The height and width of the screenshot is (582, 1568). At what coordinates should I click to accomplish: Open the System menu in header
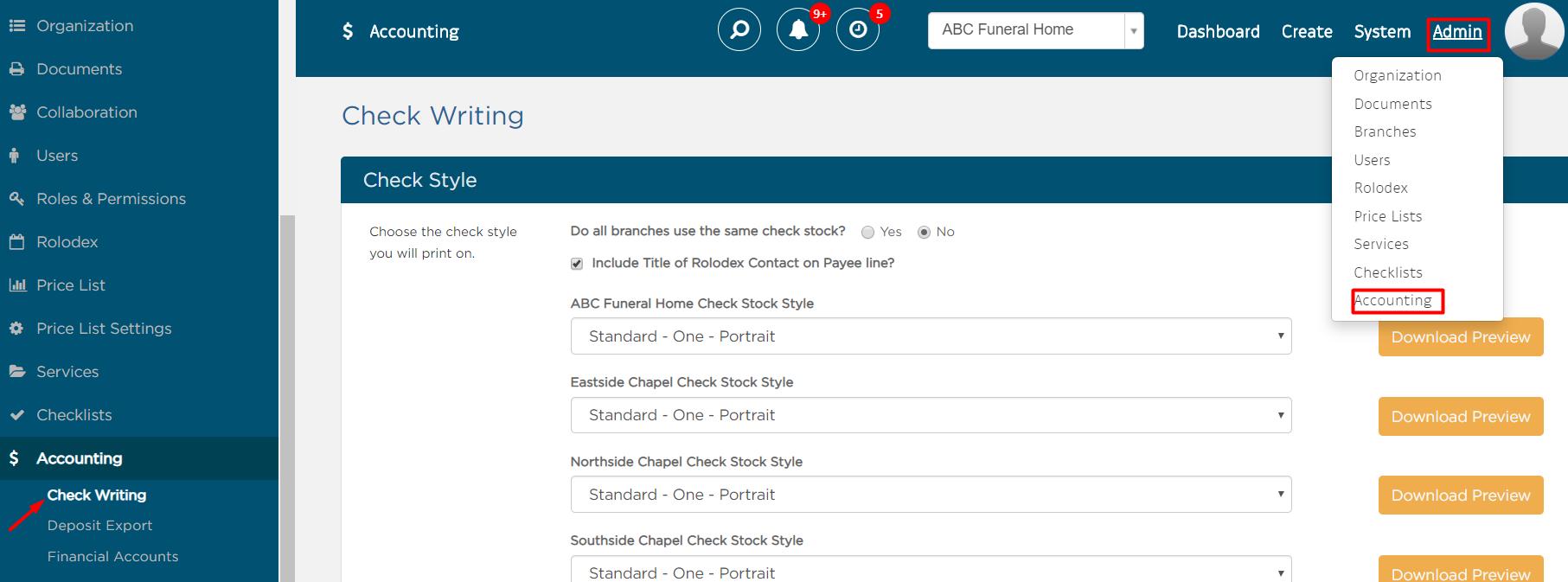coord(1382,32)
